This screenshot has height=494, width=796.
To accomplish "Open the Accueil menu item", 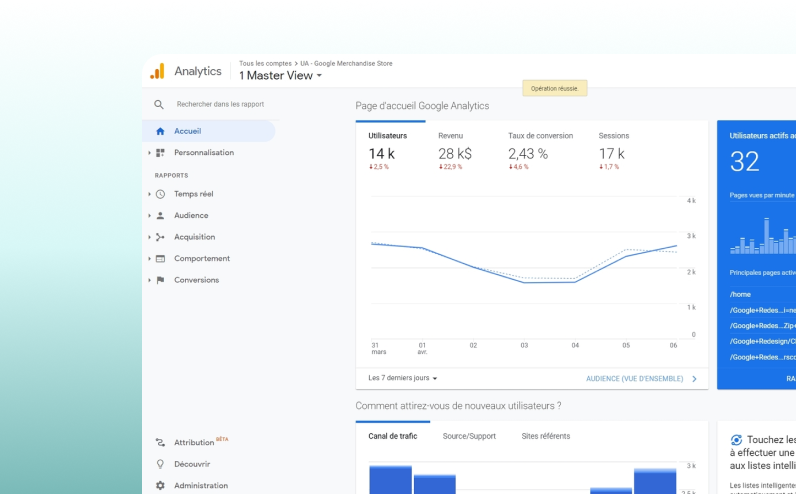I will tap(209, 131).
